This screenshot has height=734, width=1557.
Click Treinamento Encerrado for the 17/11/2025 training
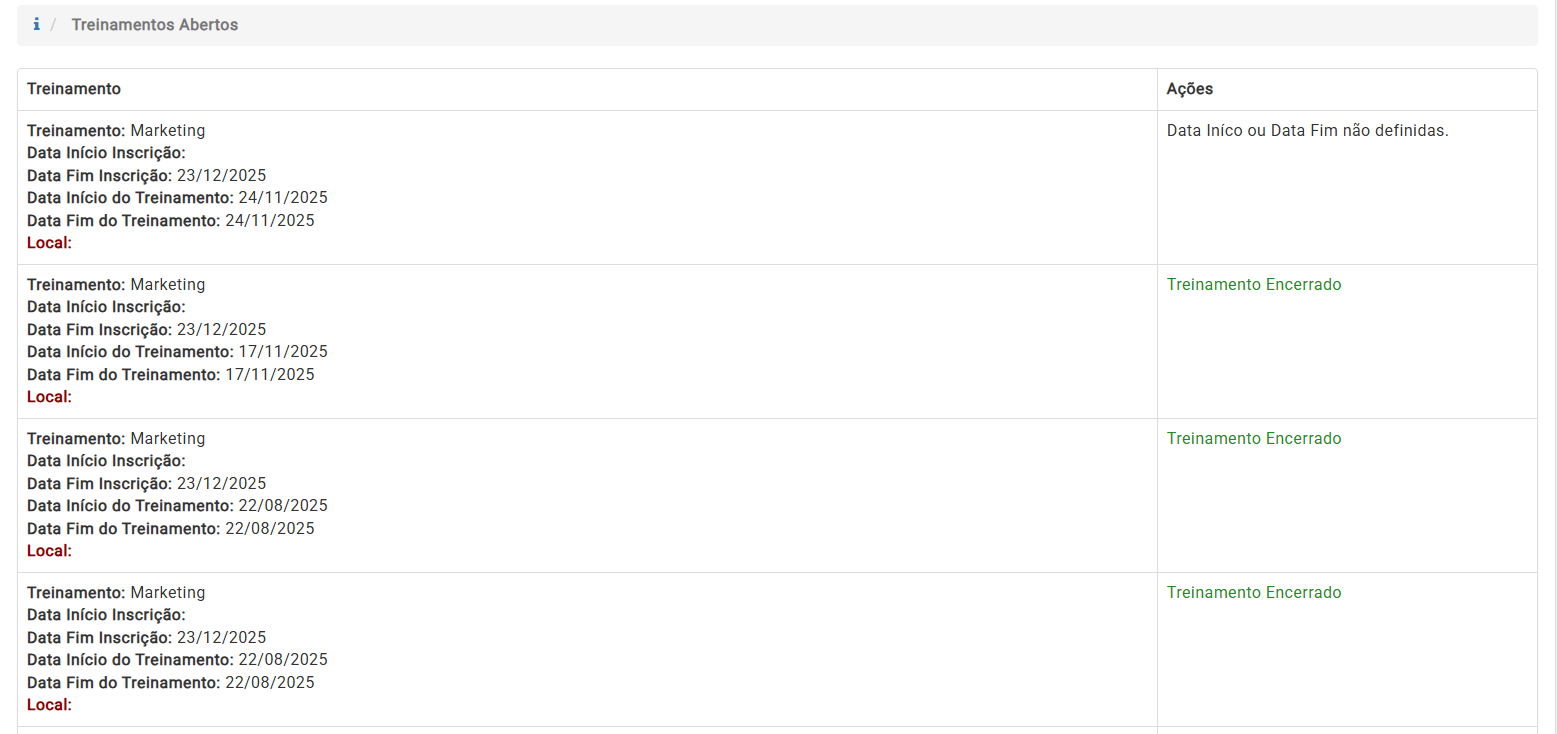[1253, 285]
